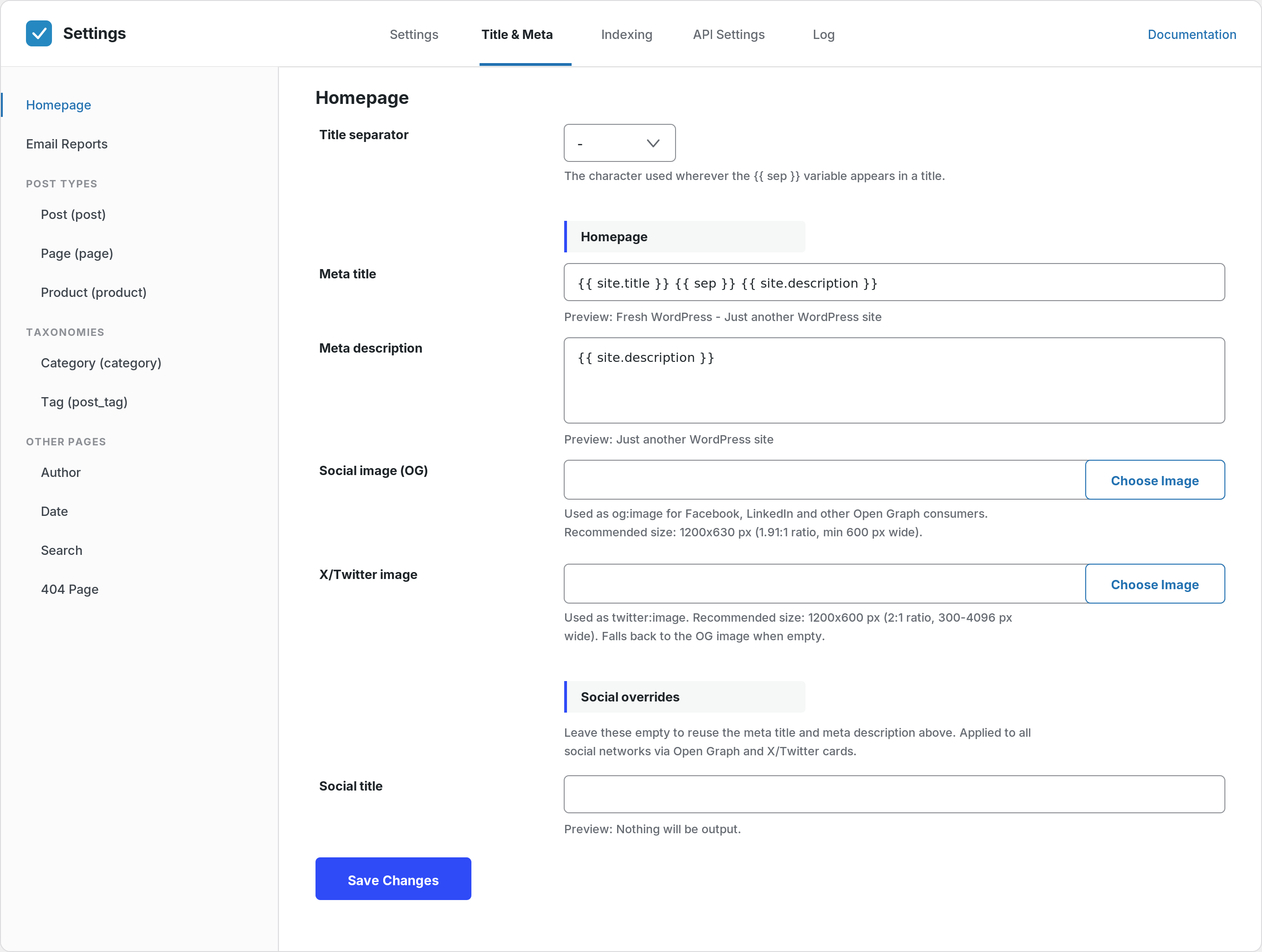The height and width of the screenshot is (952, 1262).
Task: Choose Image for Social image (OG)
Action: tap(1154, 480)
